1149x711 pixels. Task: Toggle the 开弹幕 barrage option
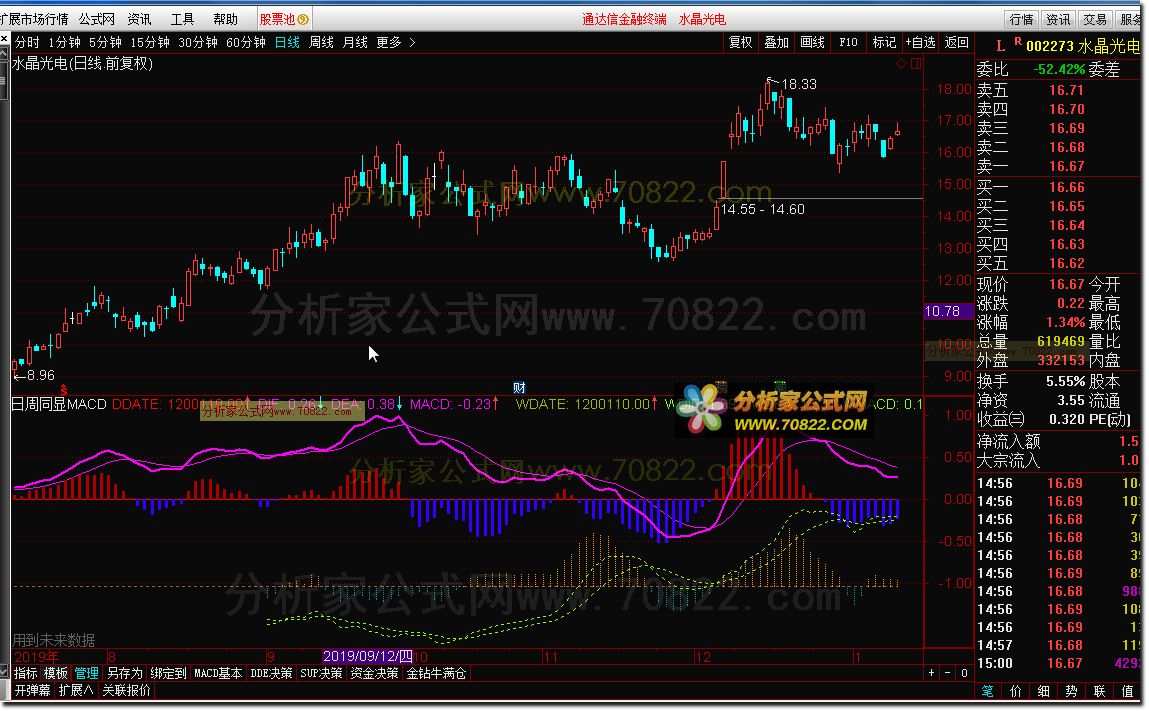32,690
